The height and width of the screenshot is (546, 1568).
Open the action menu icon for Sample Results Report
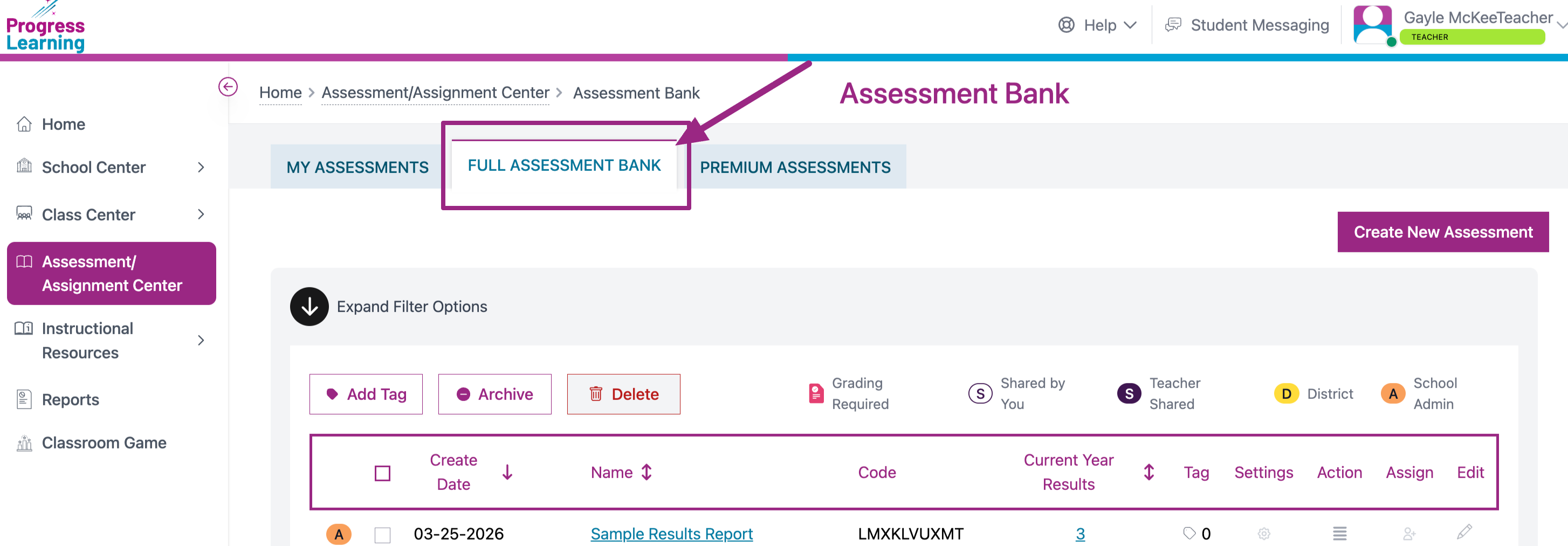1339,534
